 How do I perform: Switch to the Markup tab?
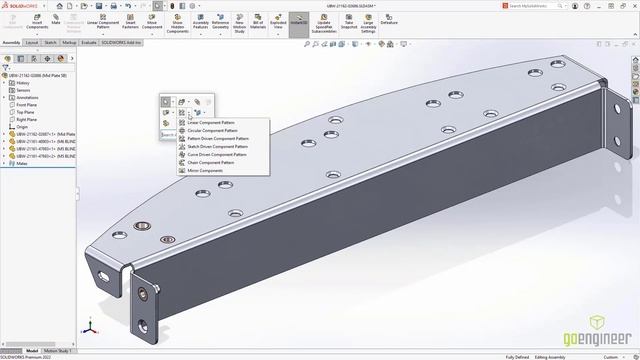point(69,42)
